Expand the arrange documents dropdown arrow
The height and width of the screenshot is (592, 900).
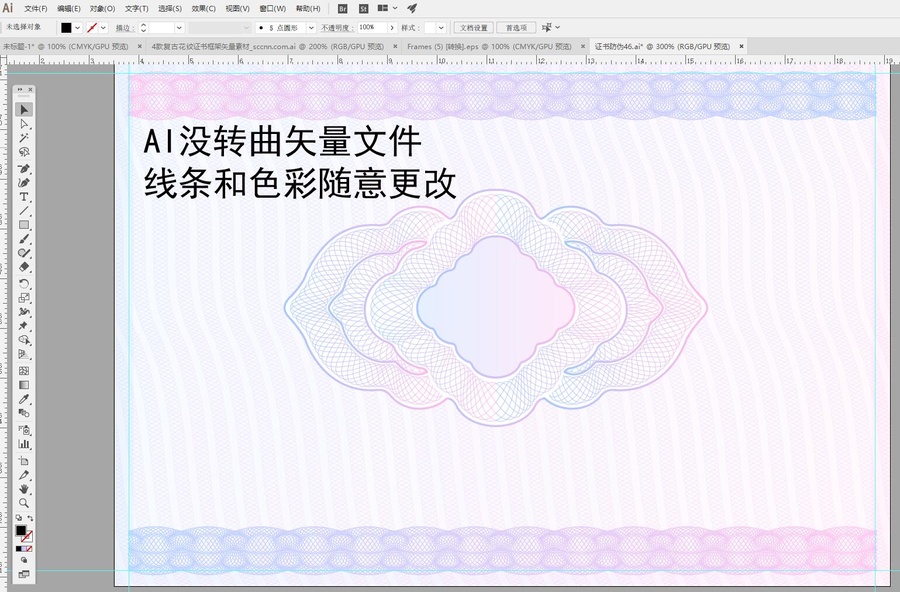click(x=395, y=9)
